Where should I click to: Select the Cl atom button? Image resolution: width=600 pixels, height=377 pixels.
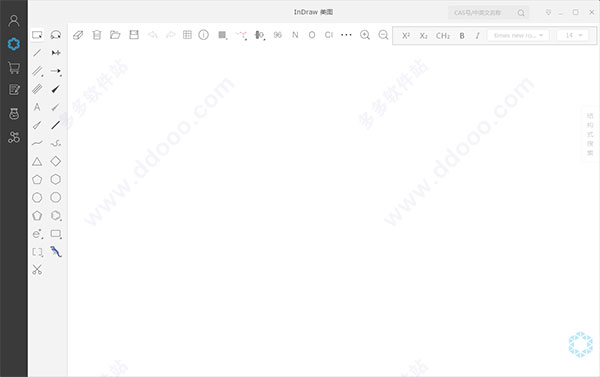[x=329, y=35]
